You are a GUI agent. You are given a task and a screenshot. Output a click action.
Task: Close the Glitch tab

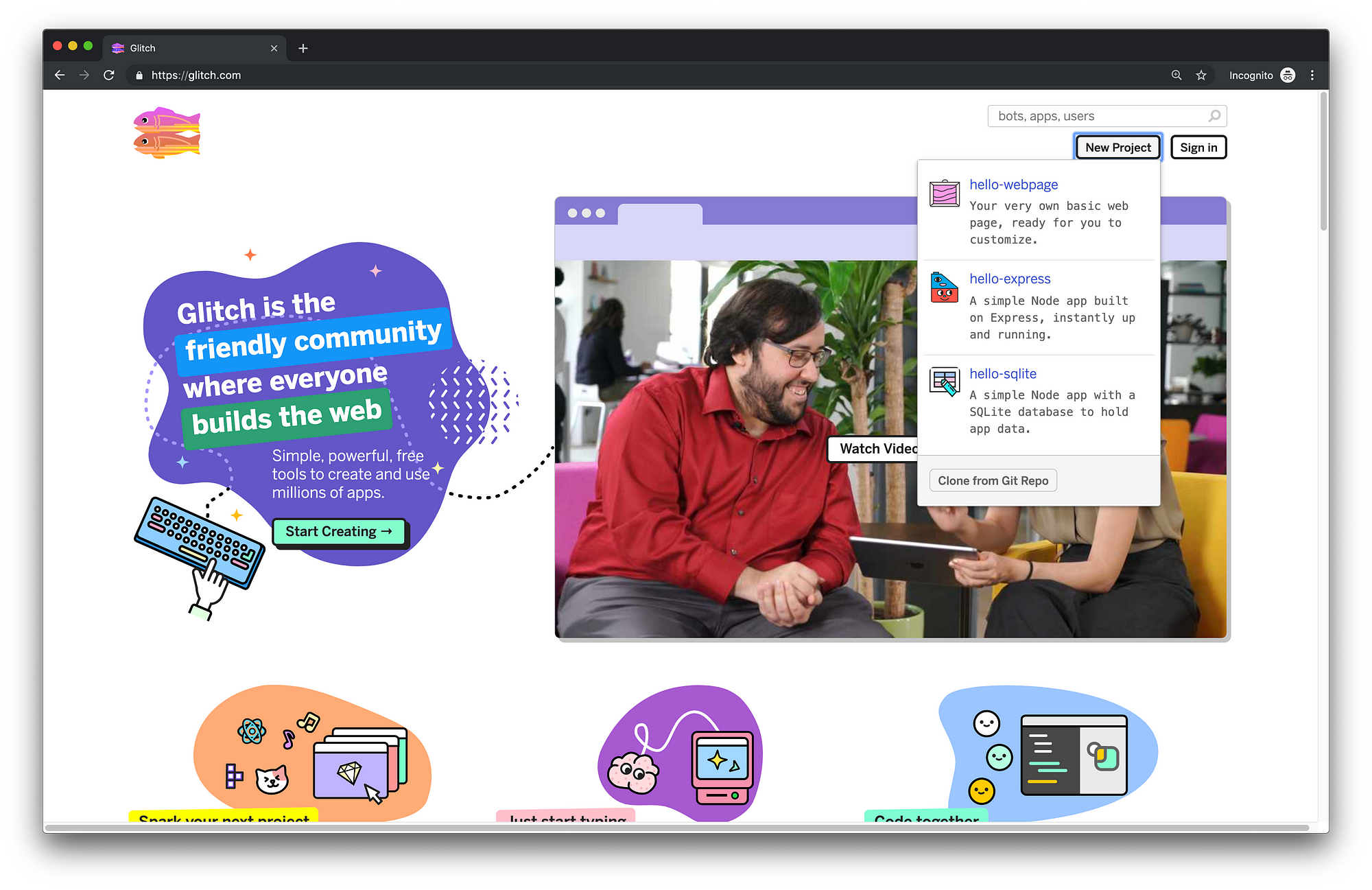(274, 48)
